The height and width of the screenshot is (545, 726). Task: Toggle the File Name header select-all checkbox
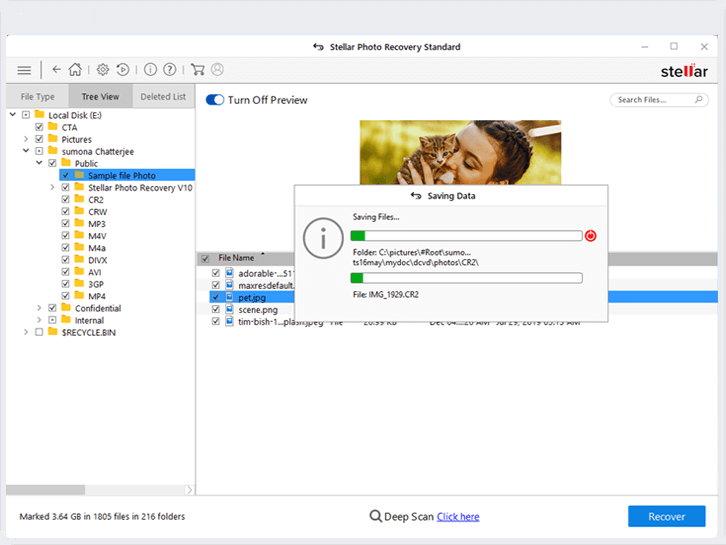205,258
